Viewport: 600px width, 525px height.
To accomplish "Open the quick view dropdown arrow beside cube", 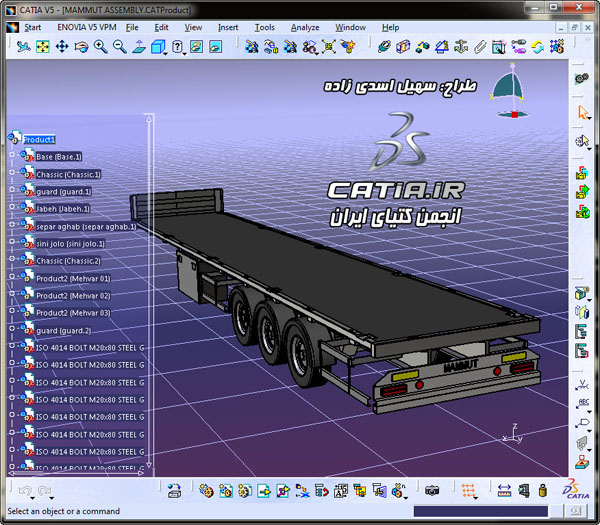I will 166,54.
